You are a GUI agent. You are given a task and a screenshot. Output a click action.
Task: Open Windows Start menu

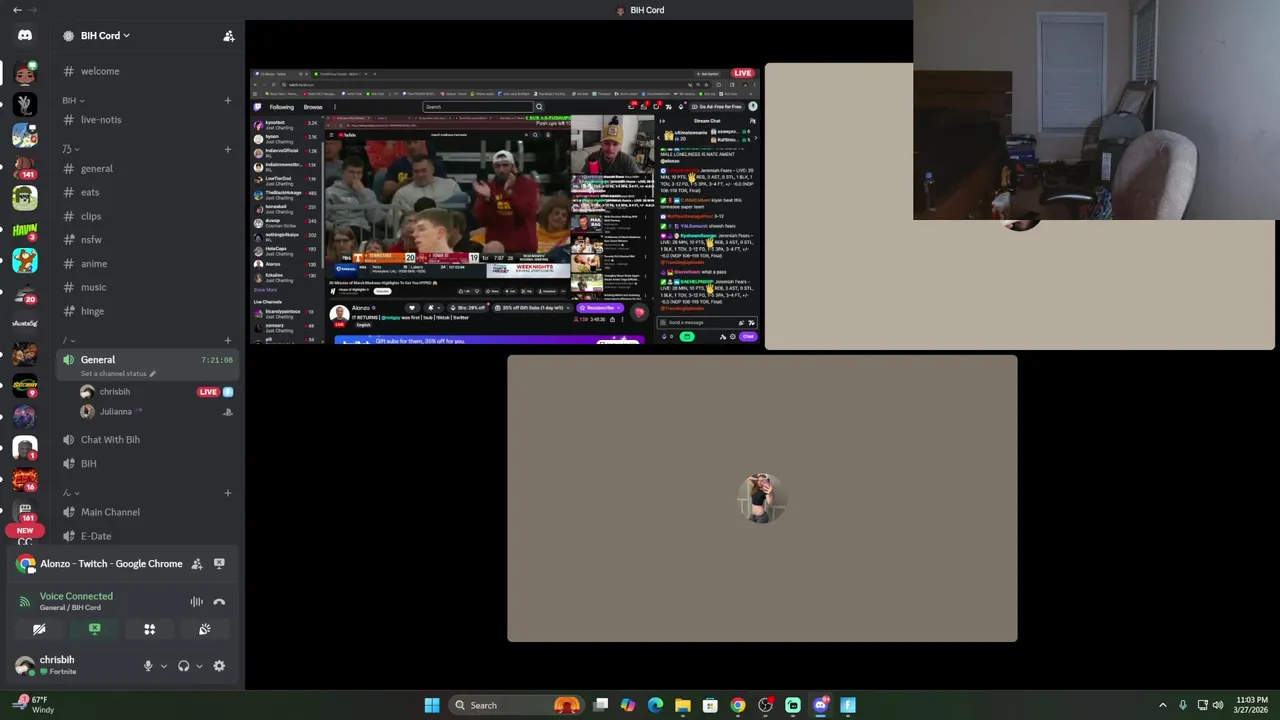[x=432, y=705]
